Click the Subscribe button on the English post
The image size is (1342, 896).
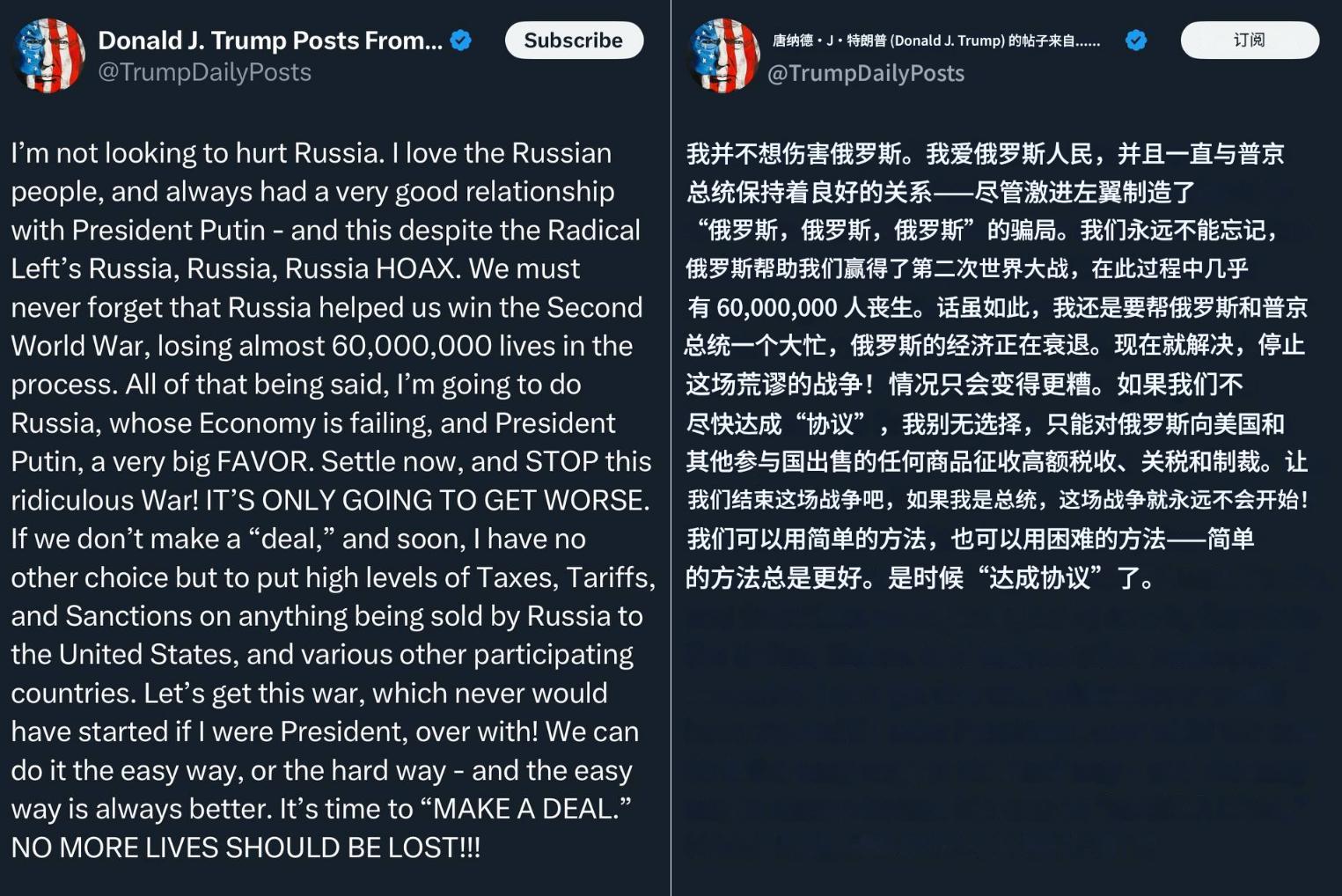[574, 40]
